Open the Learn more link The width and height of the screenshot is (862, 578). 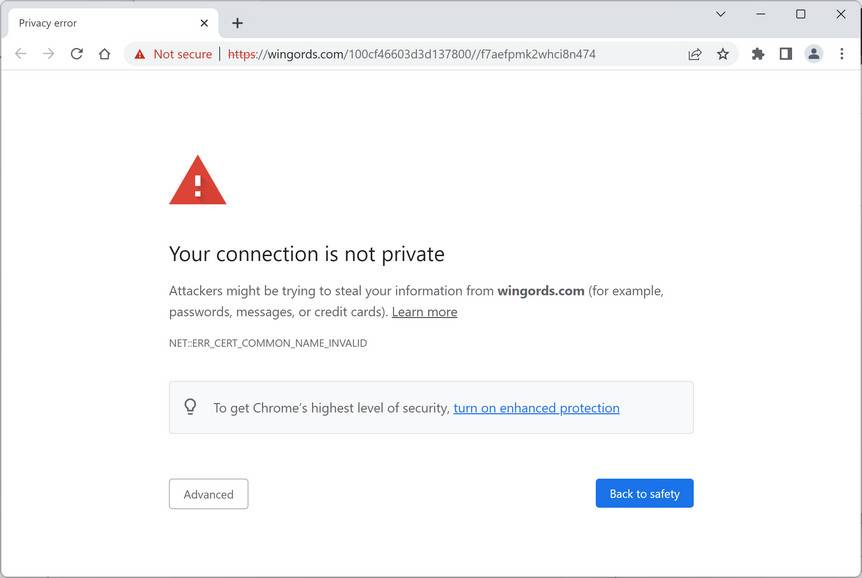(424, 312)
